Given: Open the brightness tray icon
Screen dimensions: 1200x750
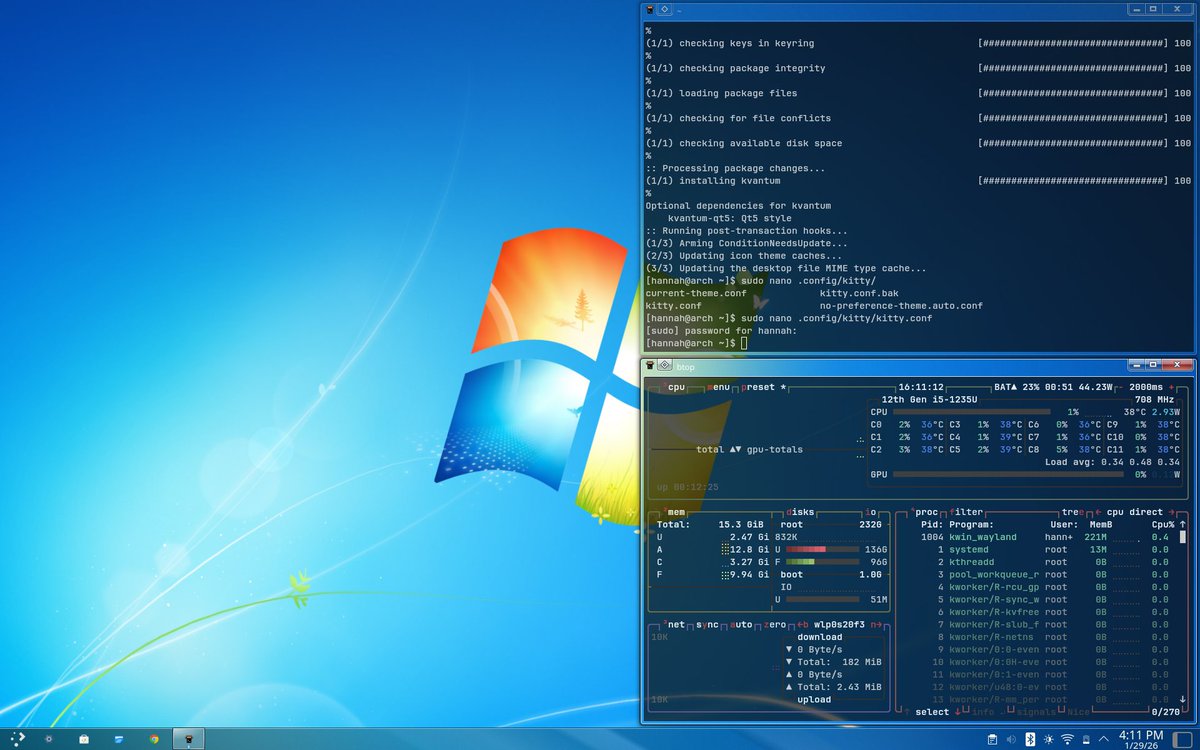Looking at the screenshot, I should pos(1049,739).
